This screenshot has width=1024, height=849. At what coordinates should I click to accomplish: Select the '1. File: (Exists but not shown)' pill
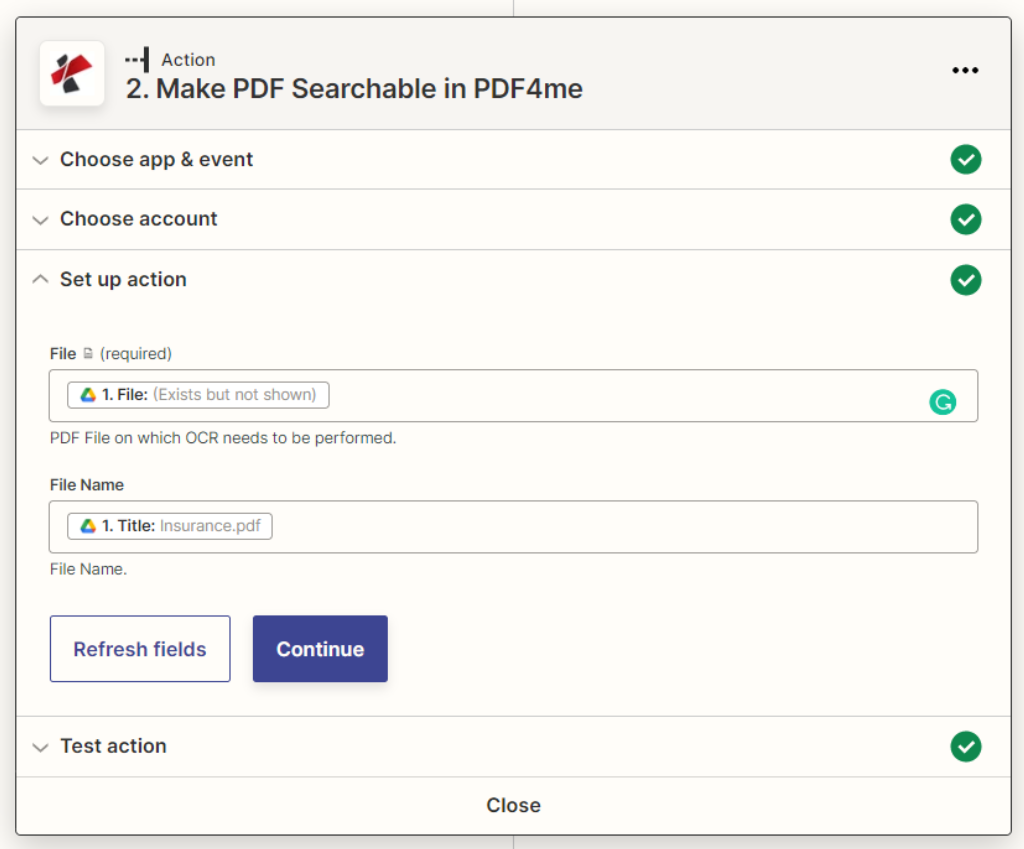(x=198, y=395)
